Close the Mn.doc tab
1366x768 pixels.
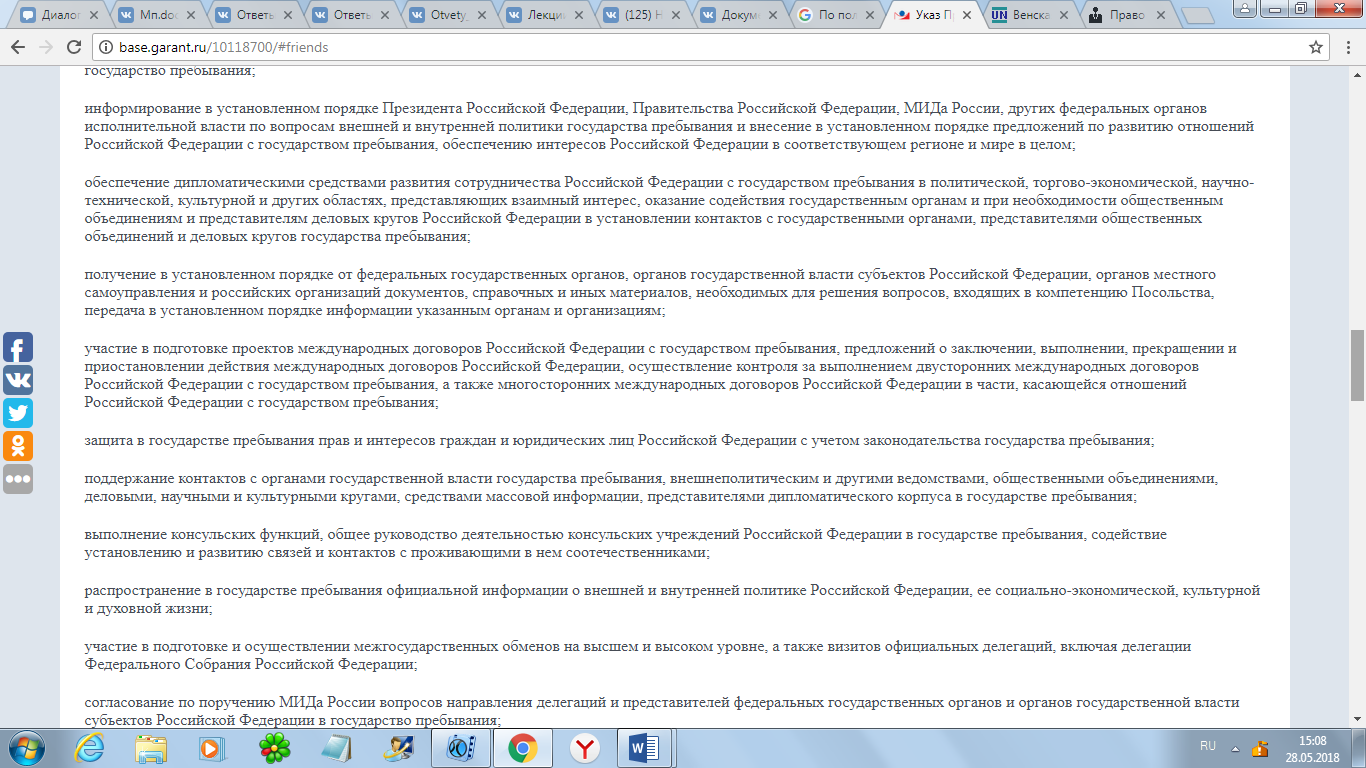(189, 16)
